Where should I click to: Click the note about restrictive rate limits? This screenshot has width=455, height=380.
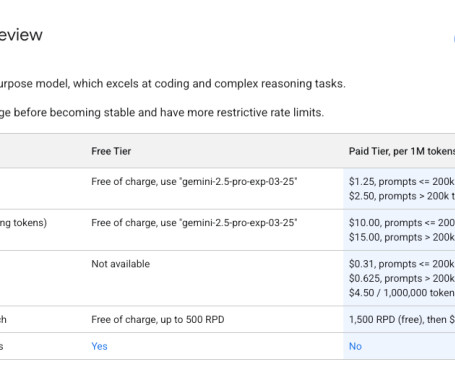[162, 113]
